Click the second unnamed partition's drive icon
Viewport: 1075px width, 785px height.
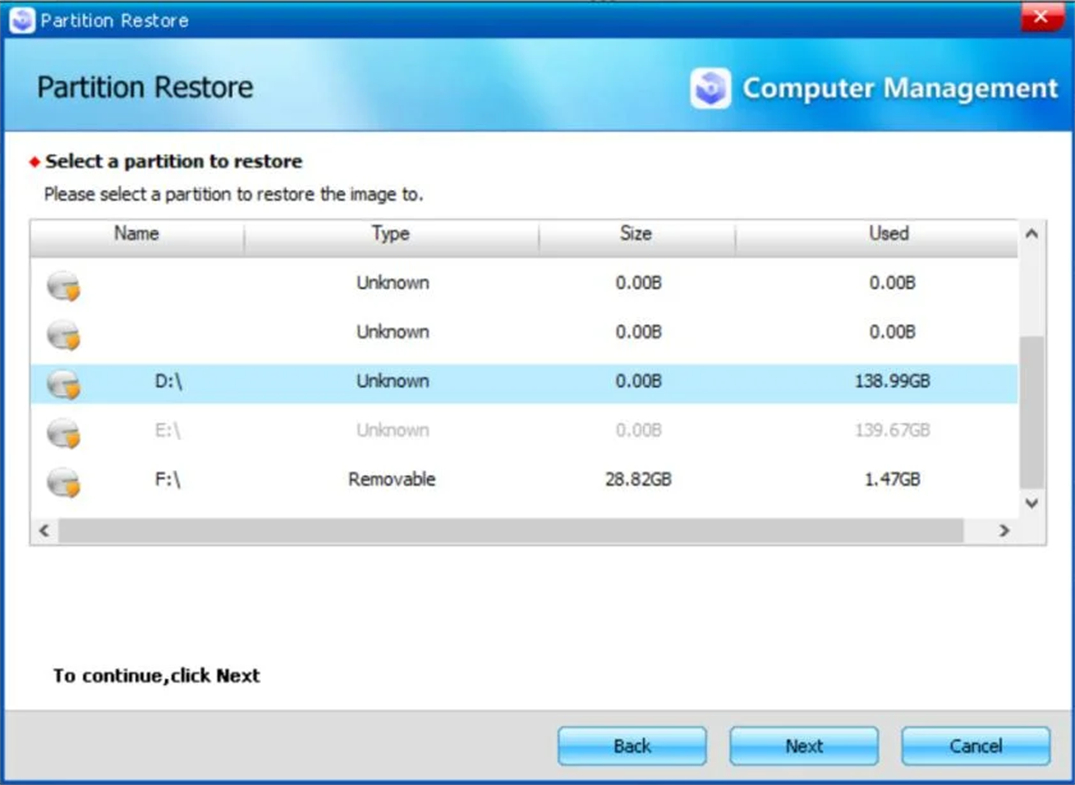(x=64, y=334)
